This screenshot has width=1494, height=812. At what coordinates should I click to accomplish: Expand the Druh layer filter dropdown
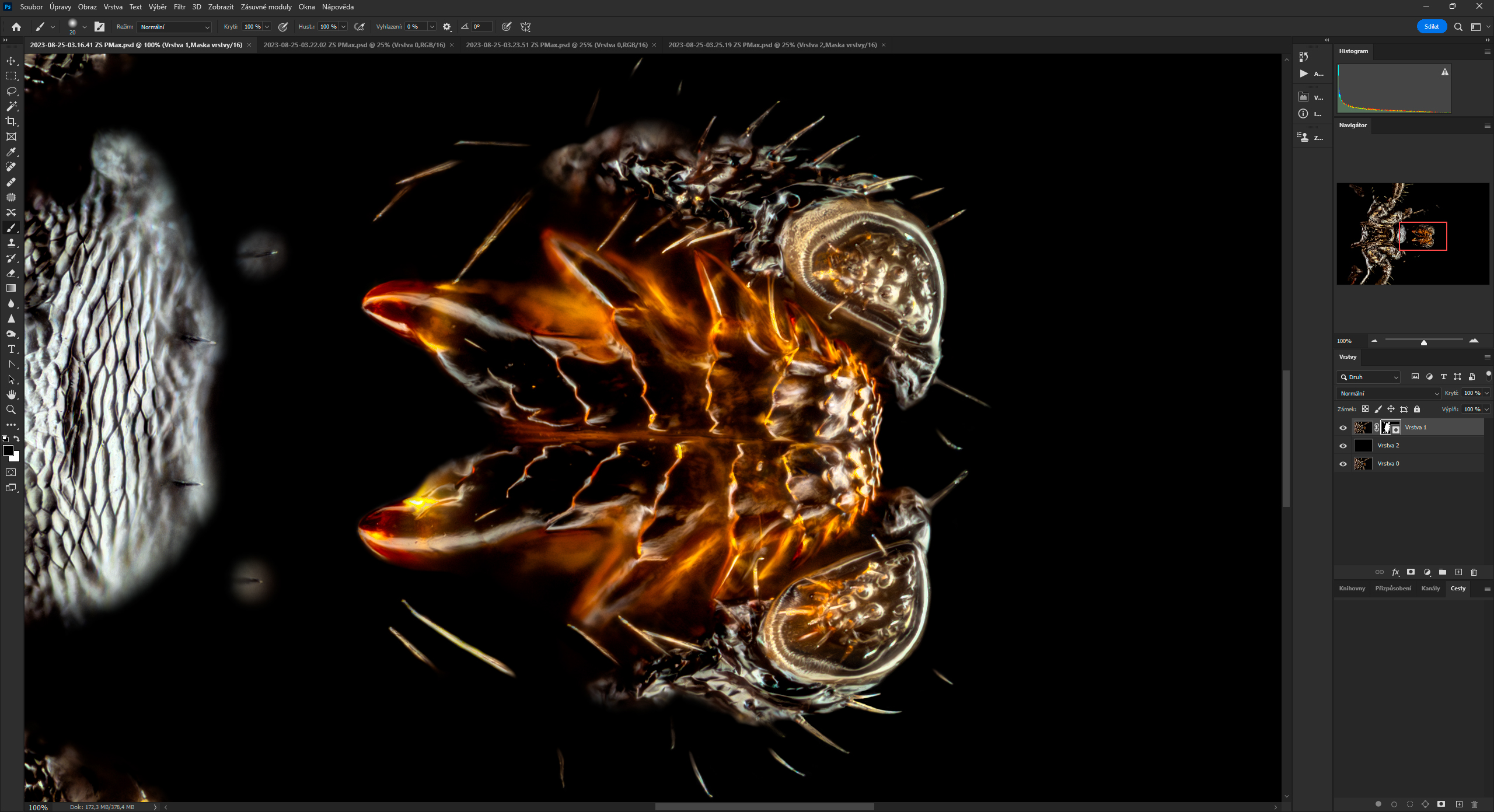pos(1369,377)
